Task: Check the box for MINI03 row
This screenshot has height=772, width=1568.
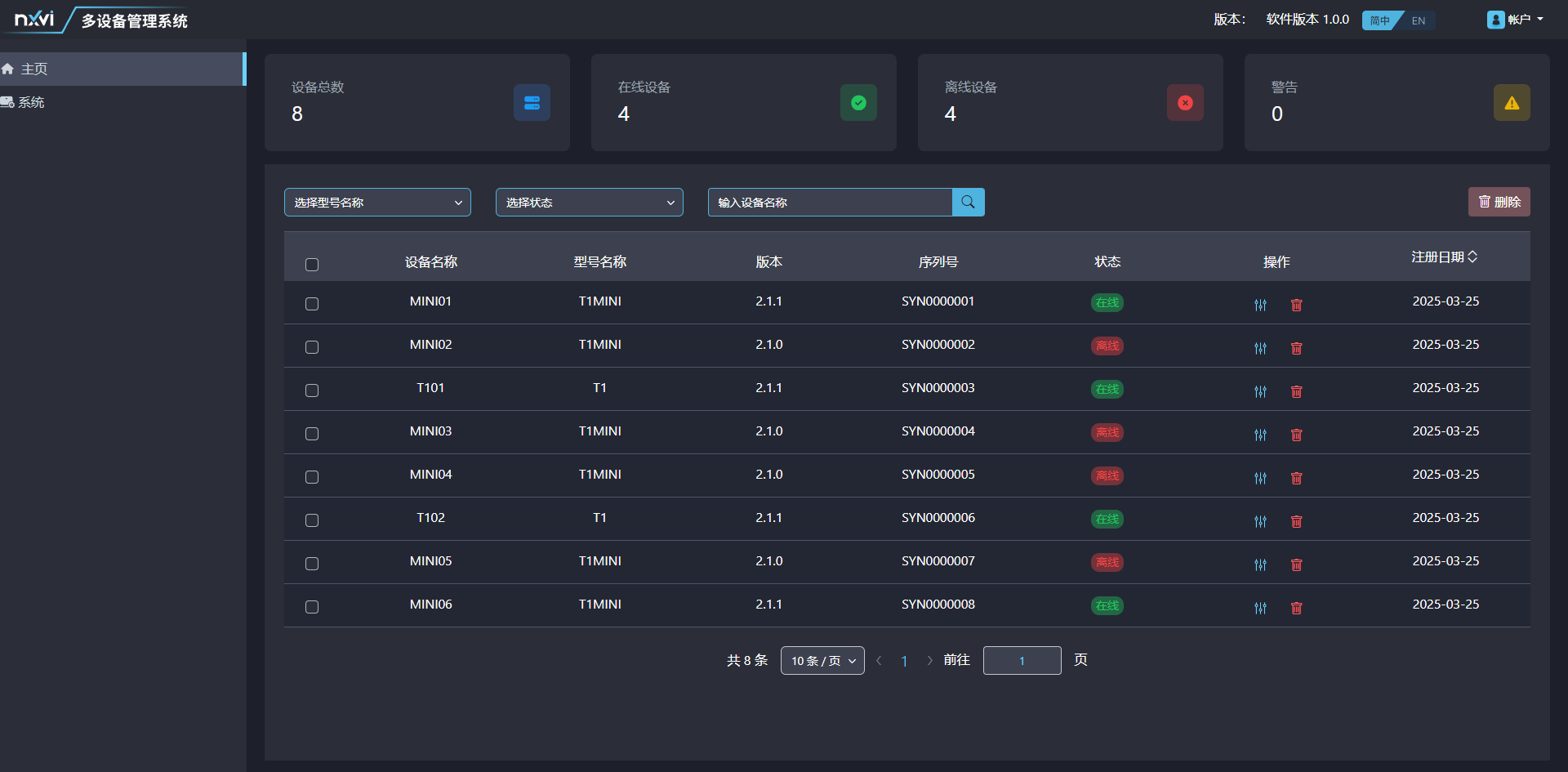Action: (x=312, y=434)
